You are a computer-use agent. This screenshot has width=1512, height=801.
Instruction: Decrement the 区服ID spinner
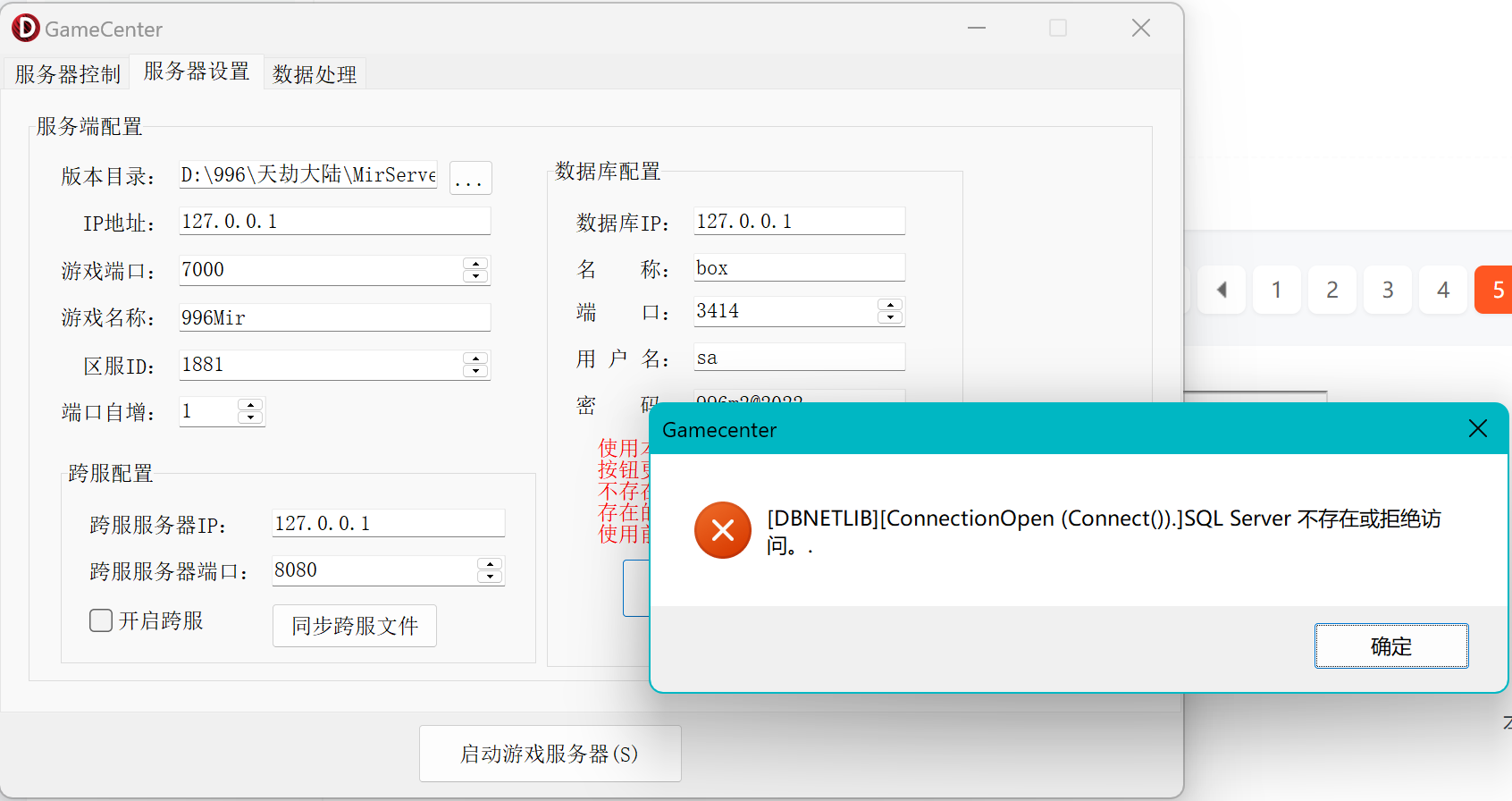point(476,371)
